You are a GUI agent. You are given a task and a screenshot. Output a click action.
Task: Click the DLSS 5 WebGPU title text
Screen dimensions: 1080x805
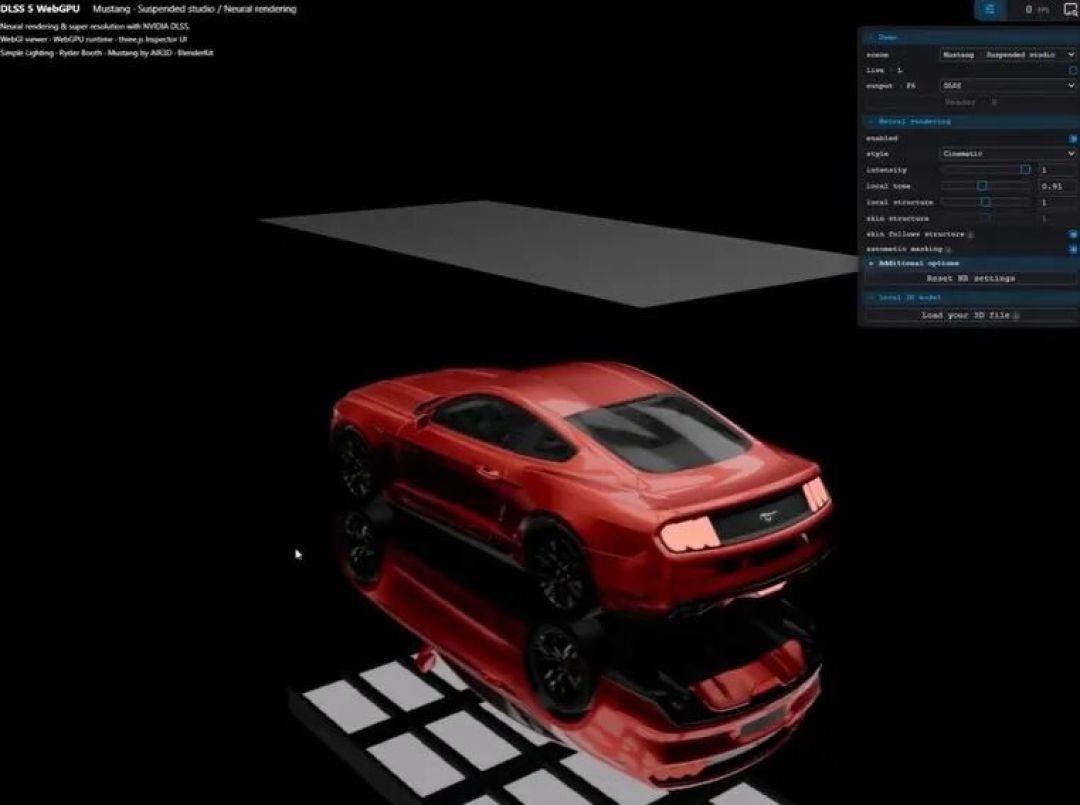(40, 9)
